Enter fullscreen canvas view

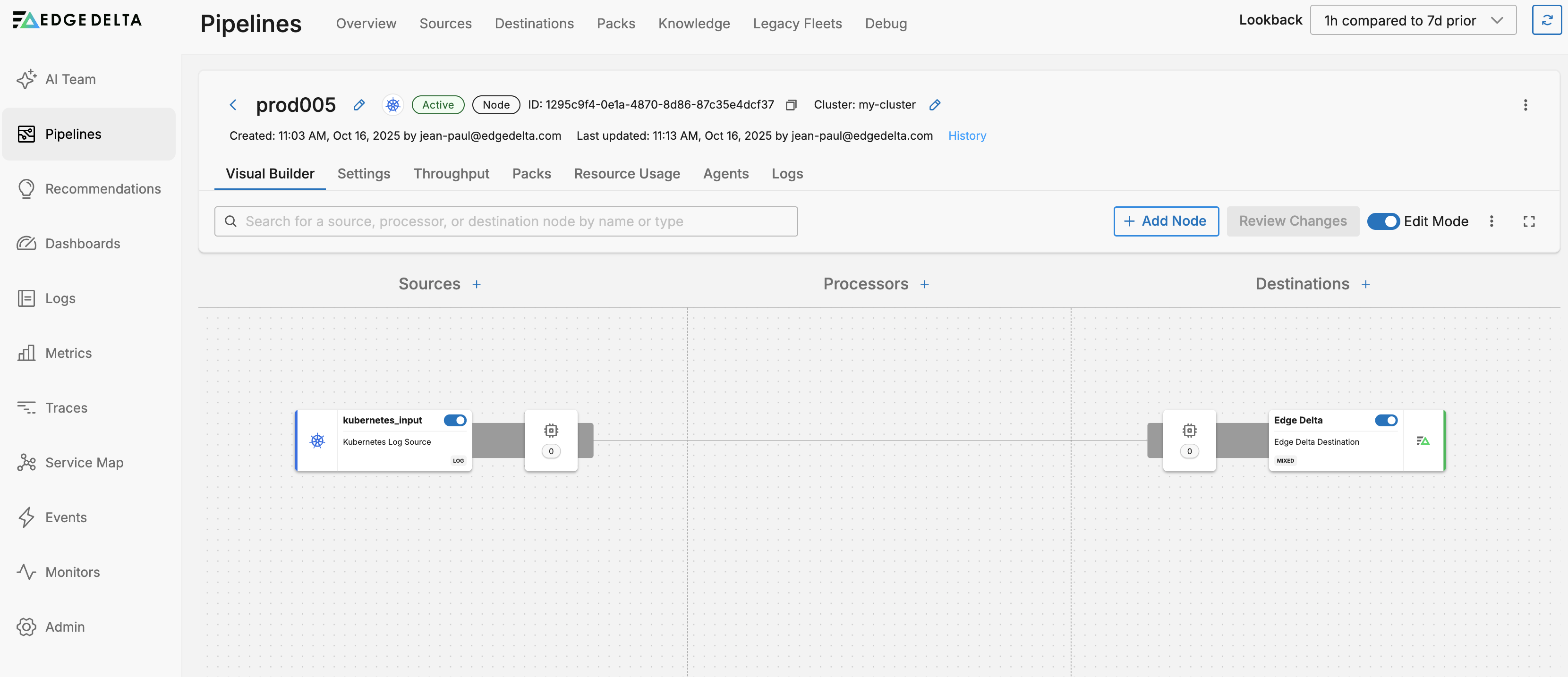(1528, 221)
